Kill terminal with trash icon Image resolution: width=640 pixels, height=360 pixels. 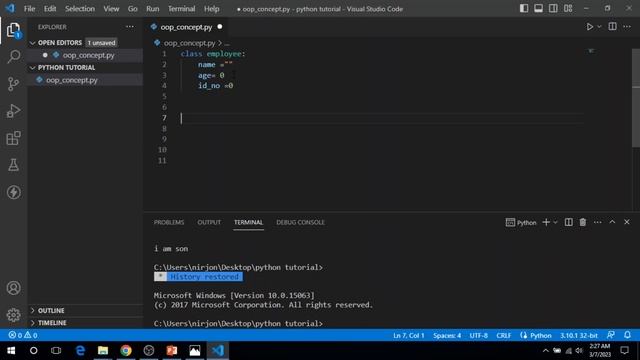(x=583, y=222)
